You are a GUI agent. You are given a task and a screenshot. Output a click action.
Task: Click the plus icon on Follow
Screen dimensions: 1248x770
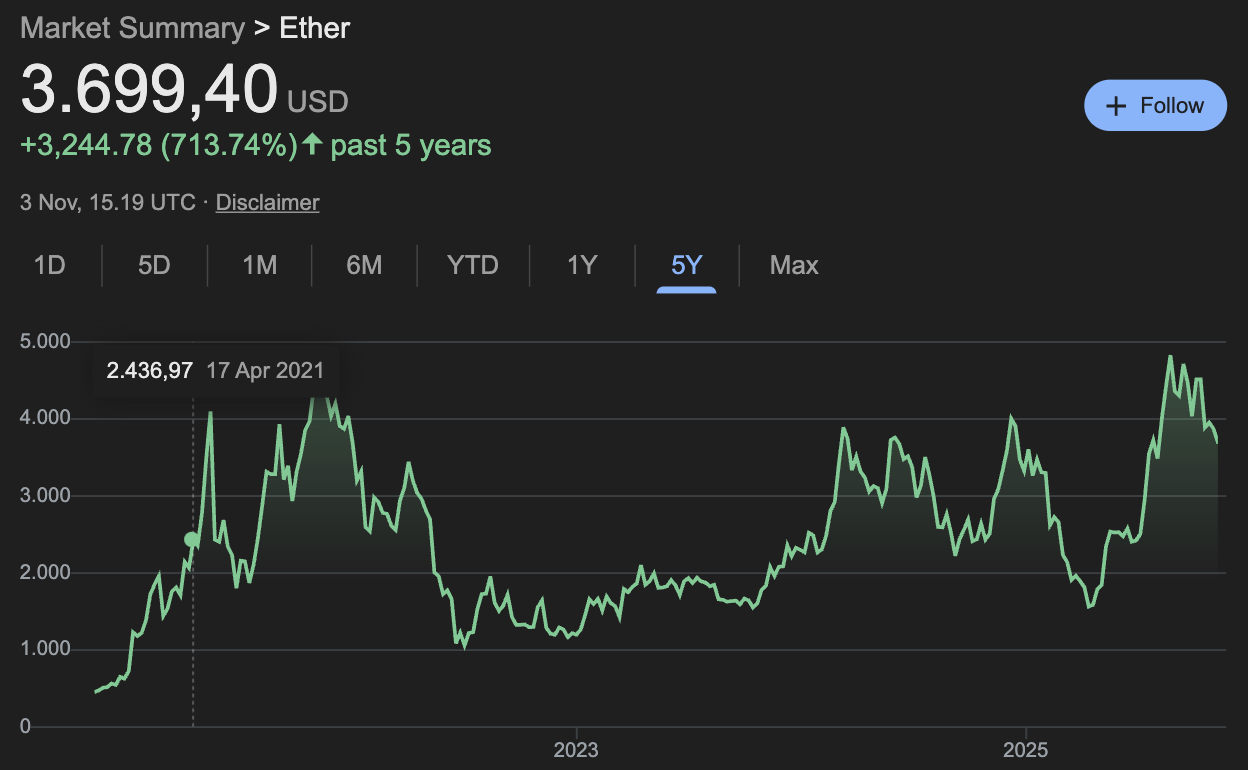[x=1116, y=106]
